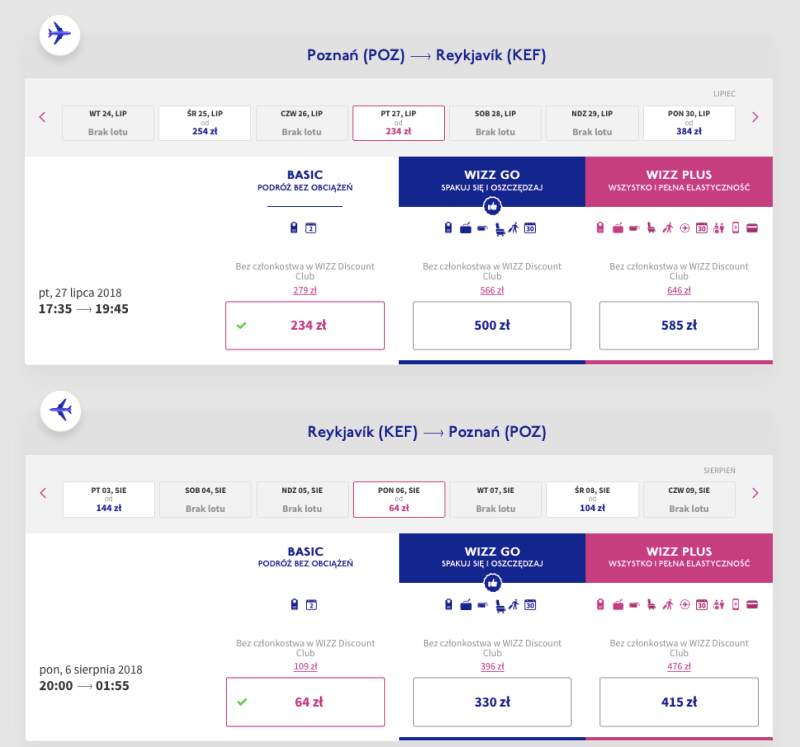The image size is (800, 747).
Task: Open the 109 zł non-member price link
Action: [x=306, y=666]
